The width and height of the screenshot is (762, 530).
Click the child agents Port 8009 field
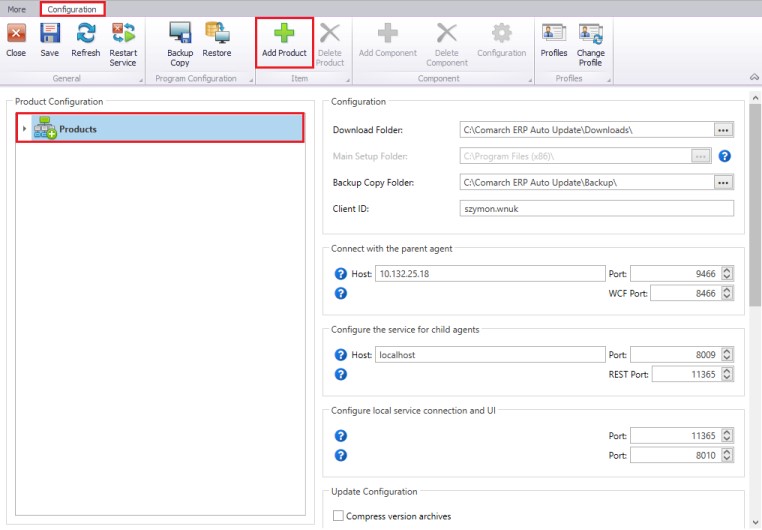675,355
